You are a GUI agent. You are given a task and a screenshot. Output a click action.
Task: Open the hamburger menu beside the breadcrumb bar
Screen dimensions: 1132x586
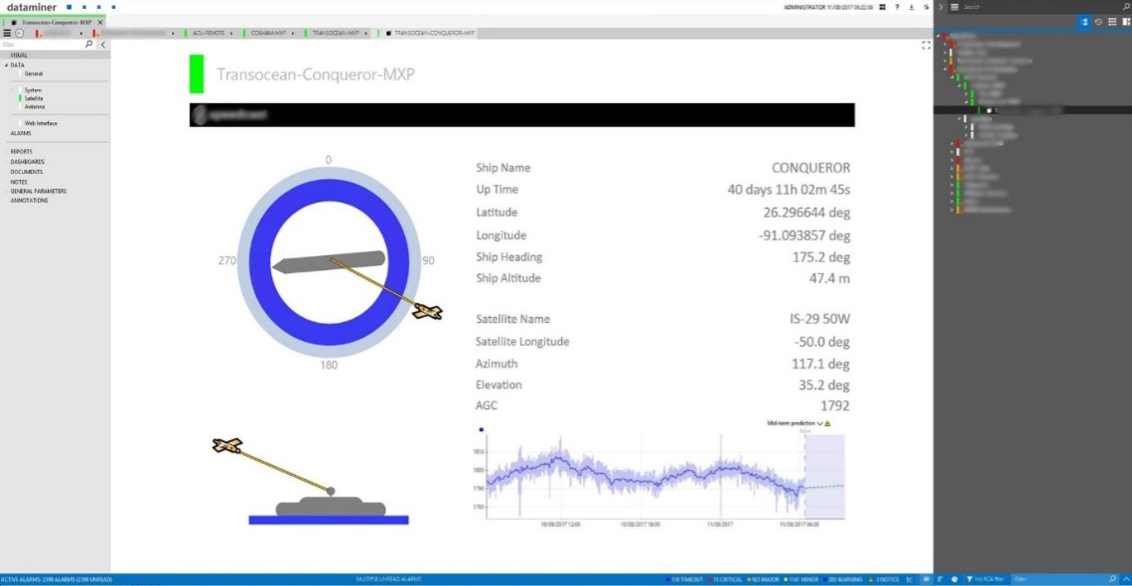tap(7, 33)
